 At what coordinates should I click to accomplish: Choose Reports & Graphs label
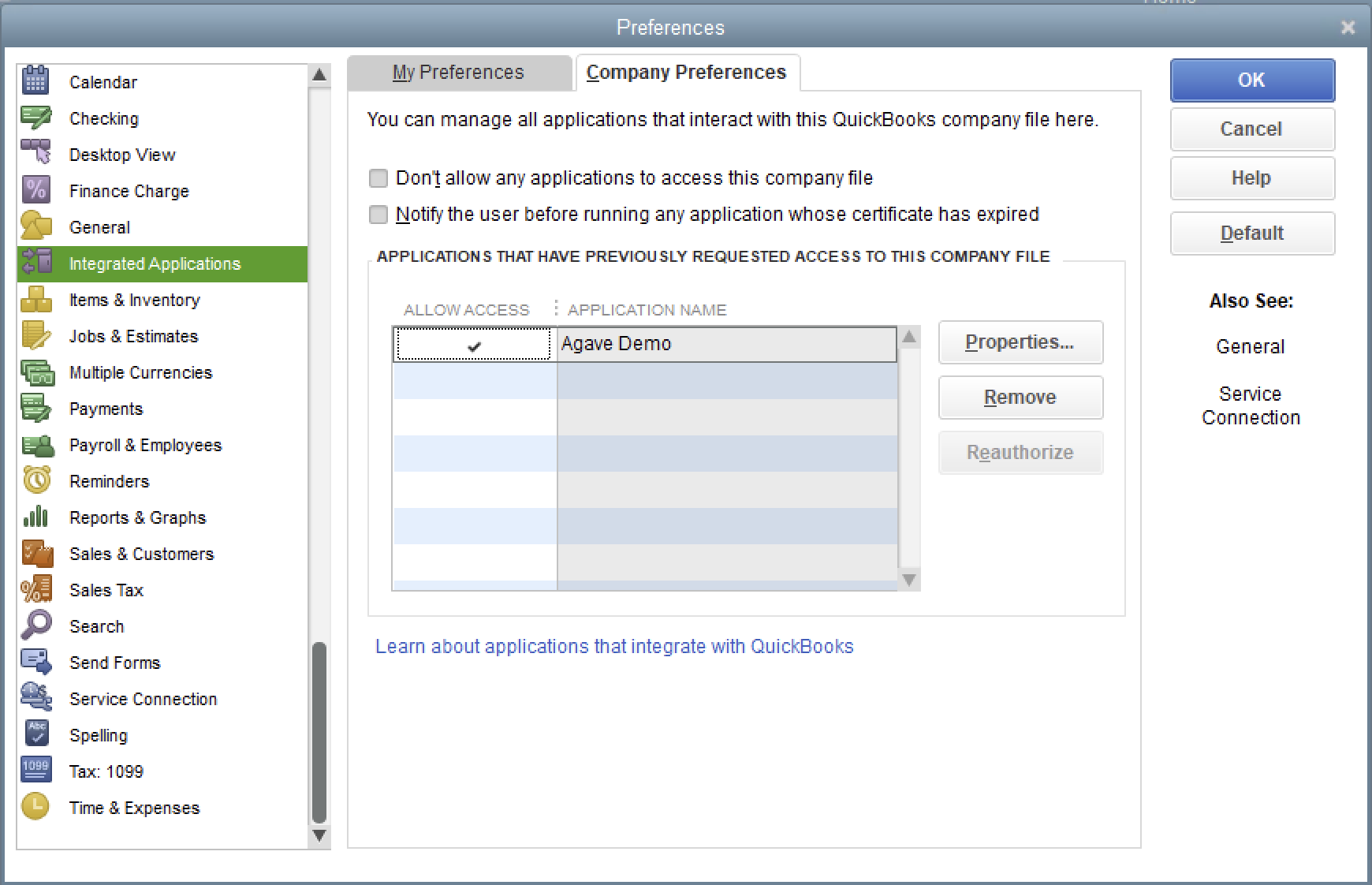(138, 517)
